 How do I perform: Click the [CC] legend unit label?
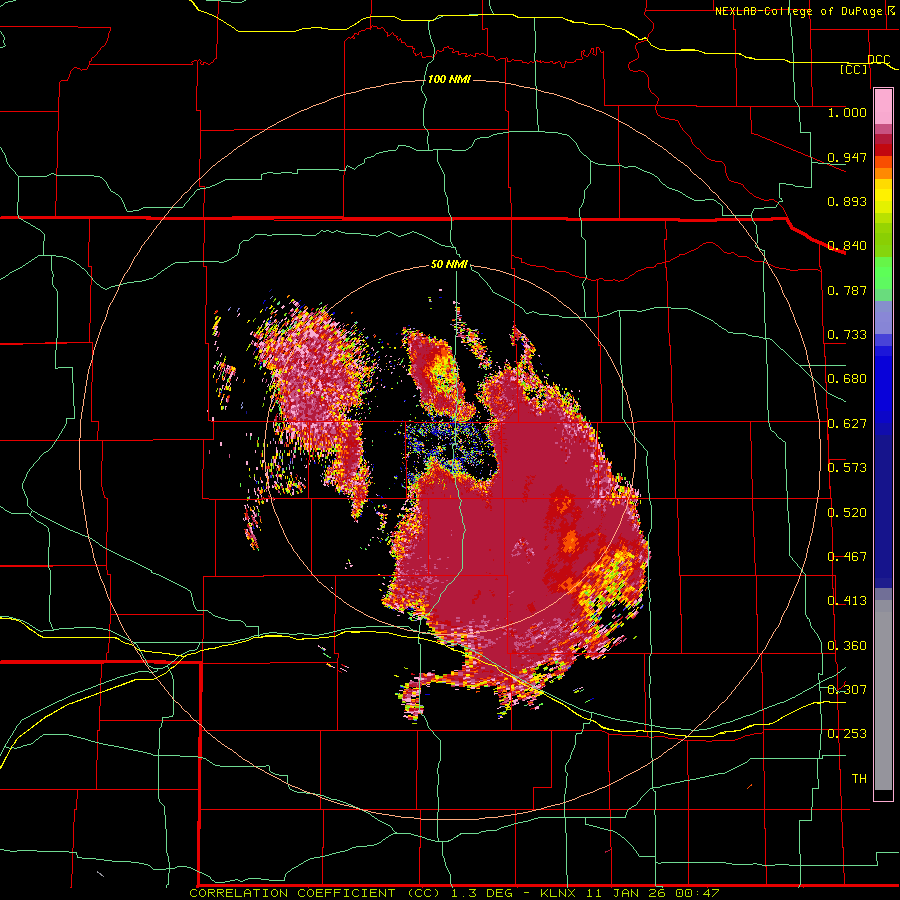[x=854, y=69]
